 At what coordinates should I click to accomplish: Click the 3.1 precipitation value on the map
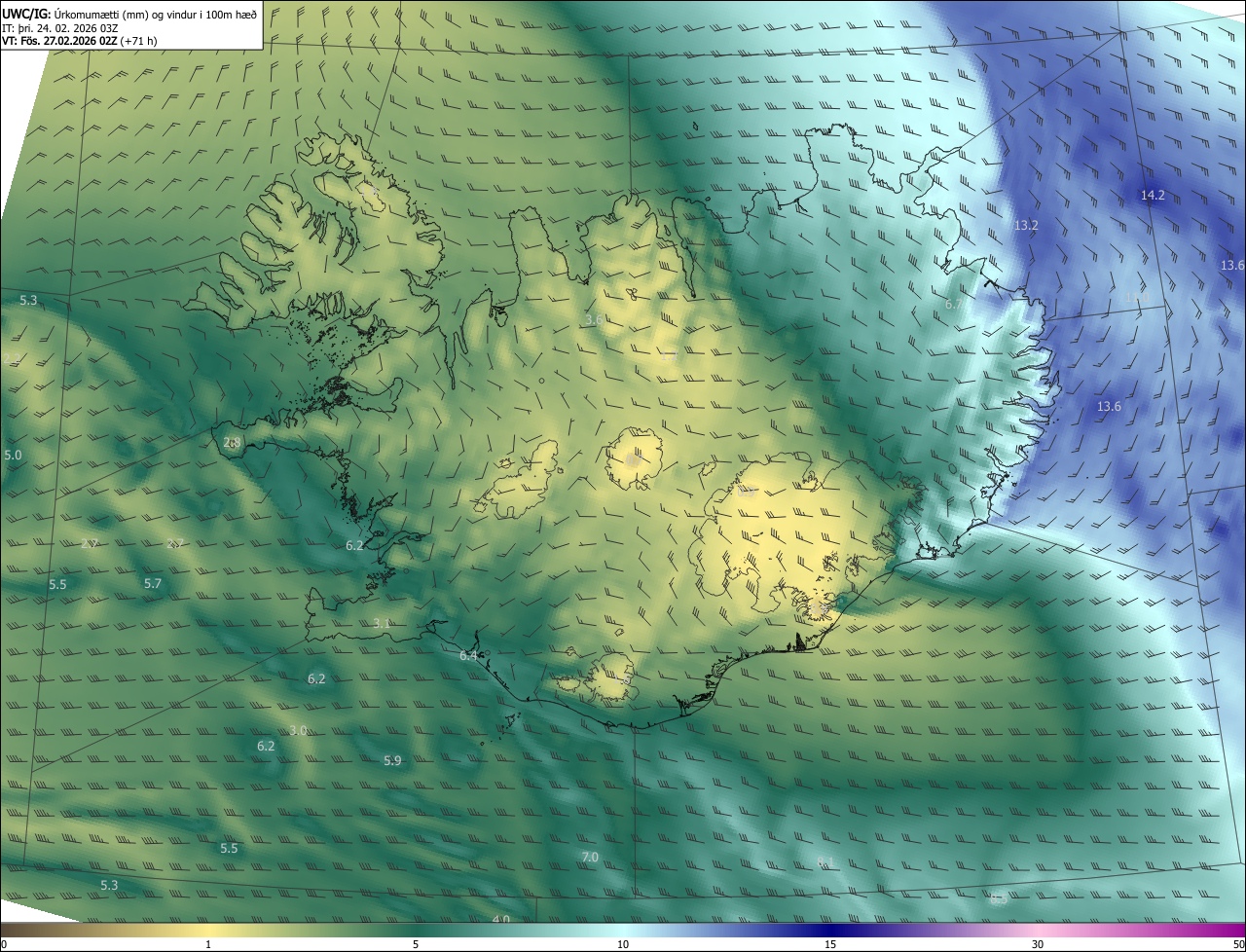(x=382, y=623)
